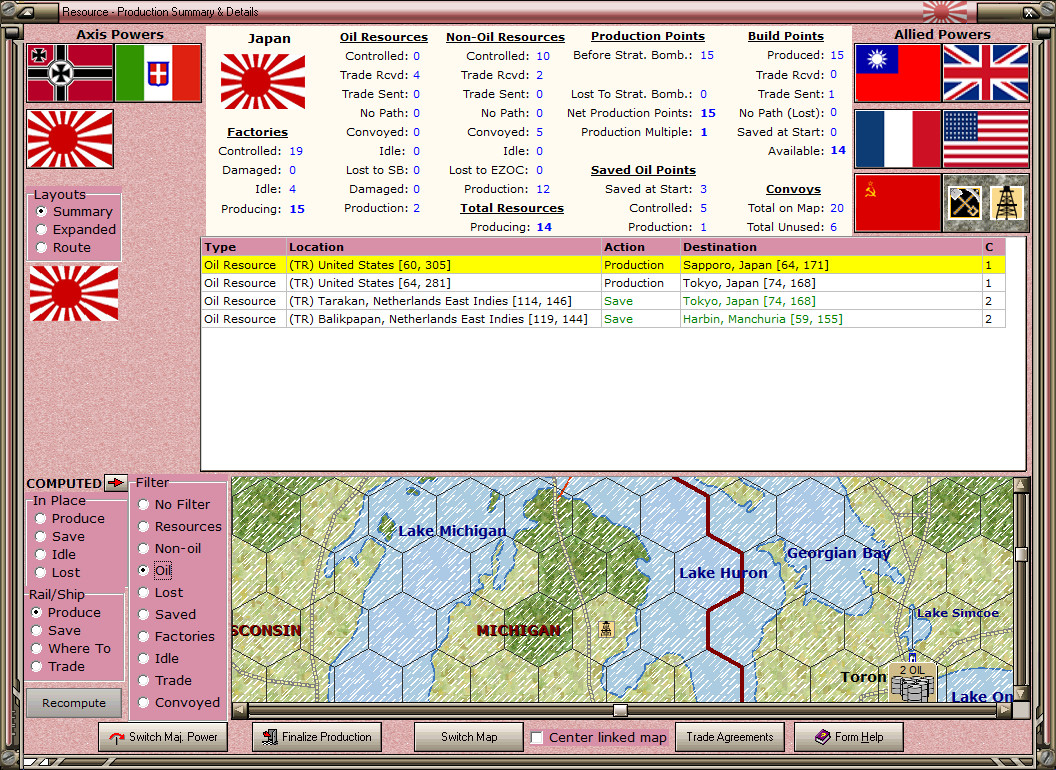Choose the Resources filter option
The image size is (1056, 770).
click(142, 526)
